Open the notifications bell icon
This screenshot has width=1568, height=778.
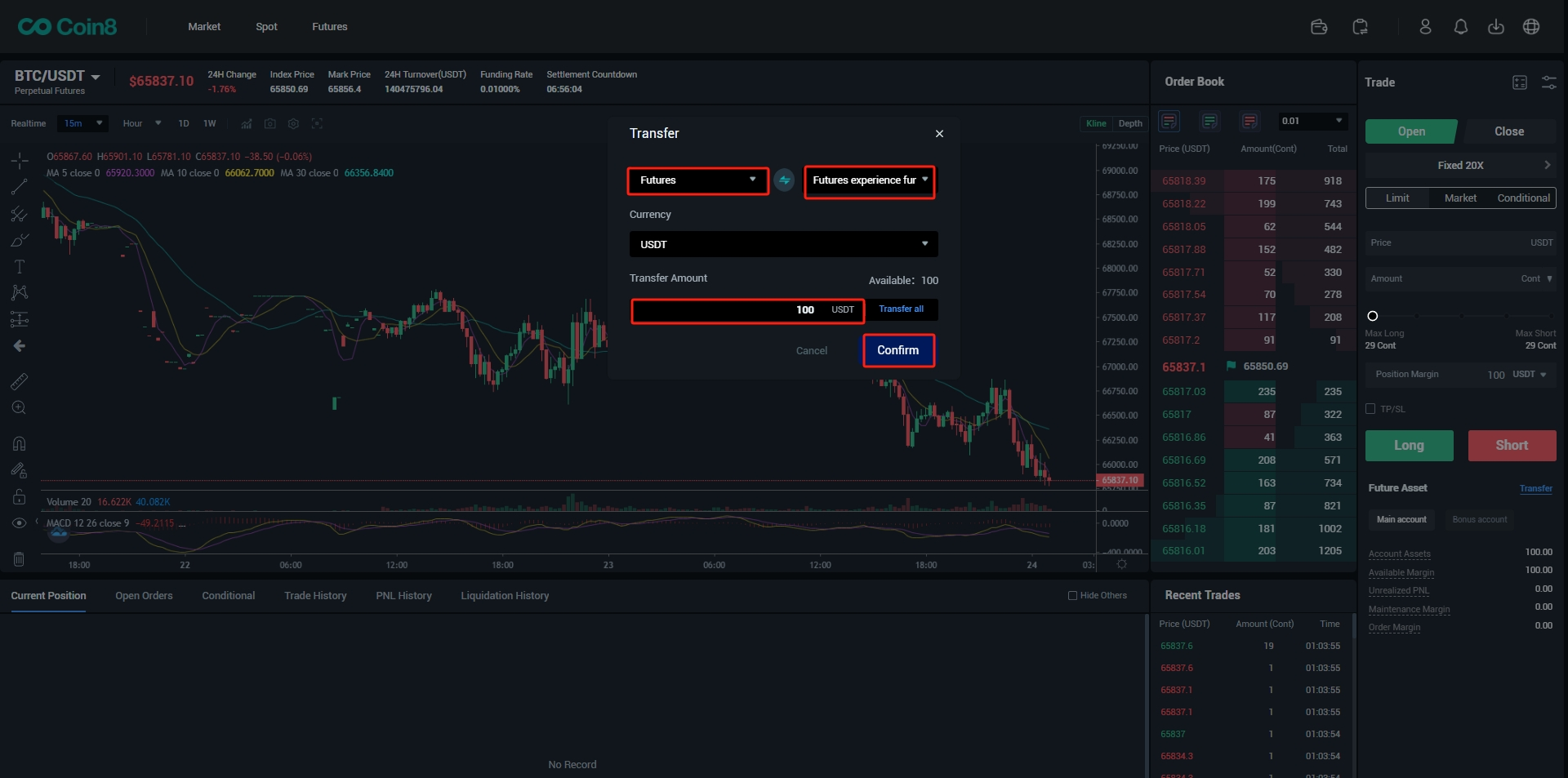(1460, 27)
